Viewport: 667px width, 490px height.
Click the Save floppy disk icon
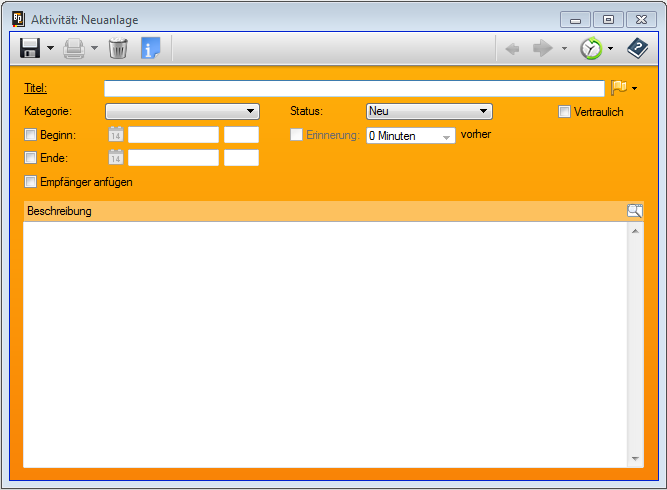(x=30, y=47)
